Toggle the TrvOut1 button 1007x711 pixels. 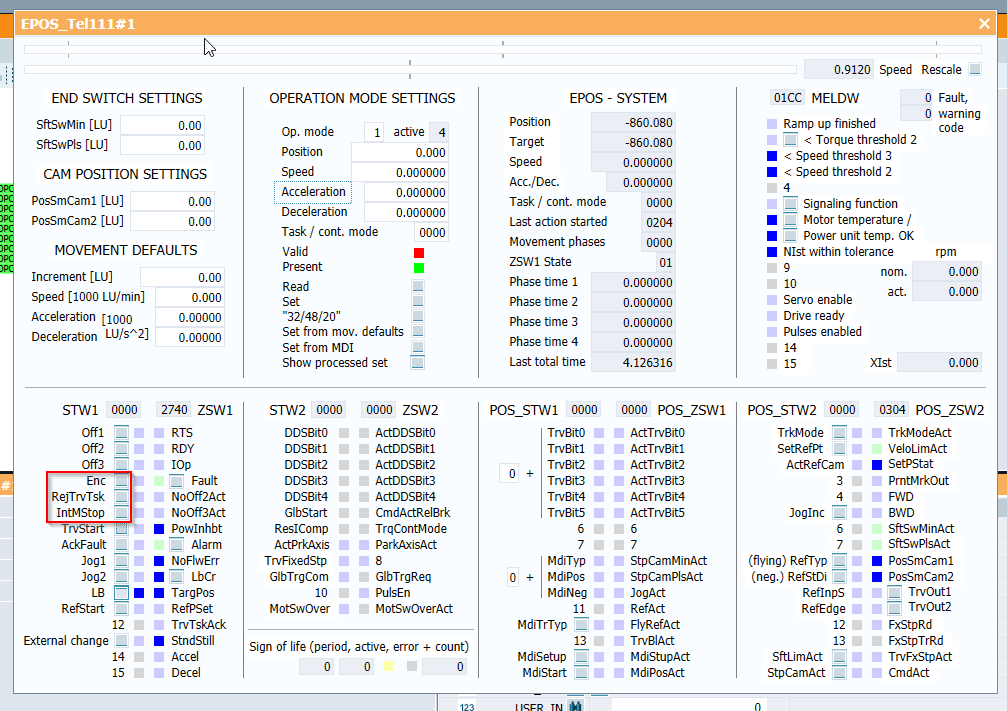tap(895, 592)
